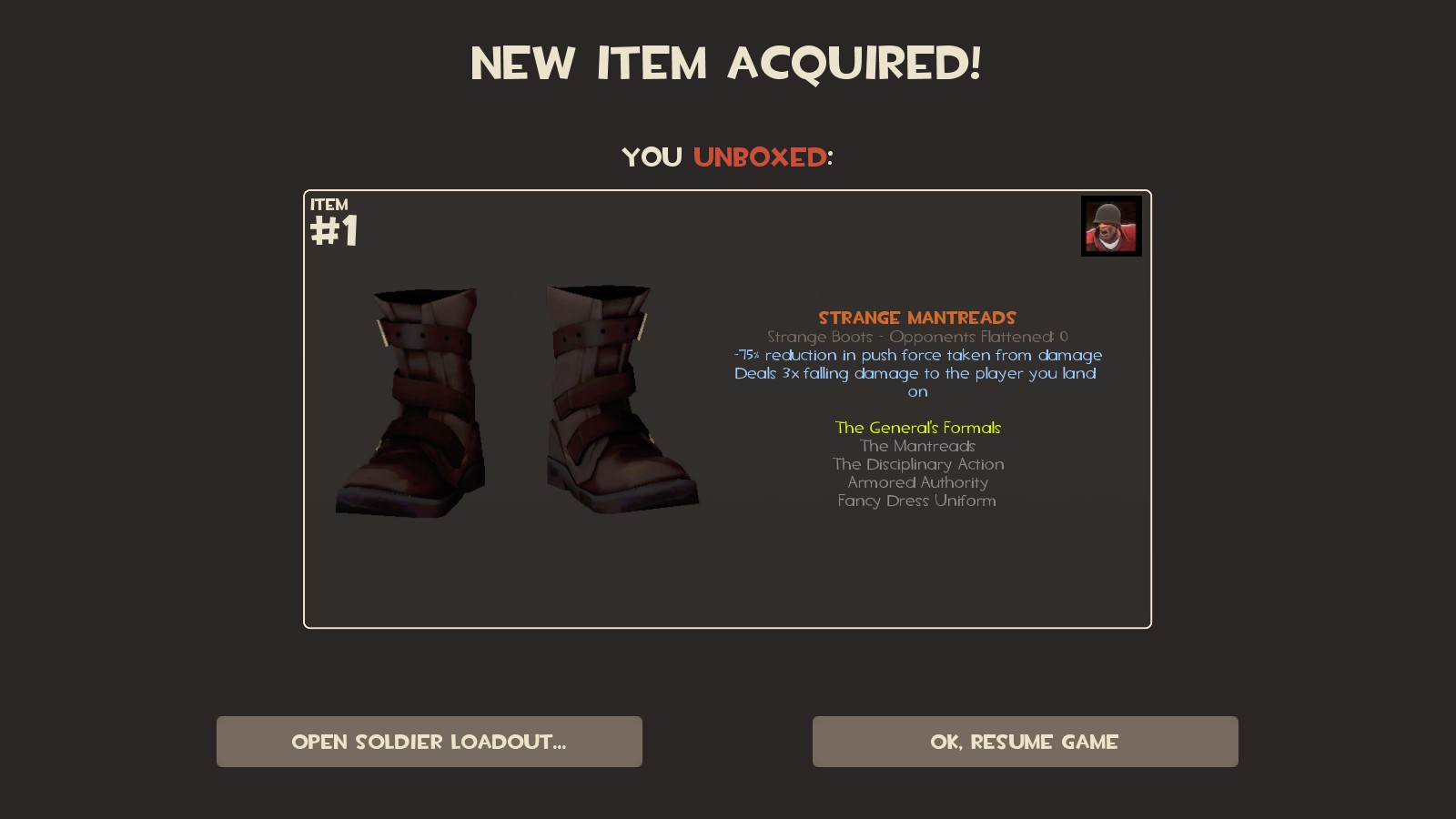Click The Mantreads set item entry
The width and height of the screenshot is (1456, 819).
click(918, 446)
